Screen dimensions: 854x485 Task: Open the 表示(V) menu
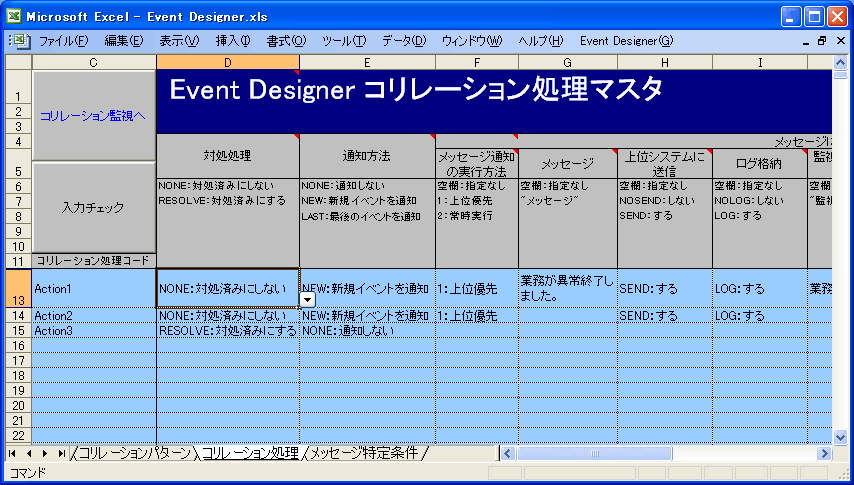click(179, 41)
